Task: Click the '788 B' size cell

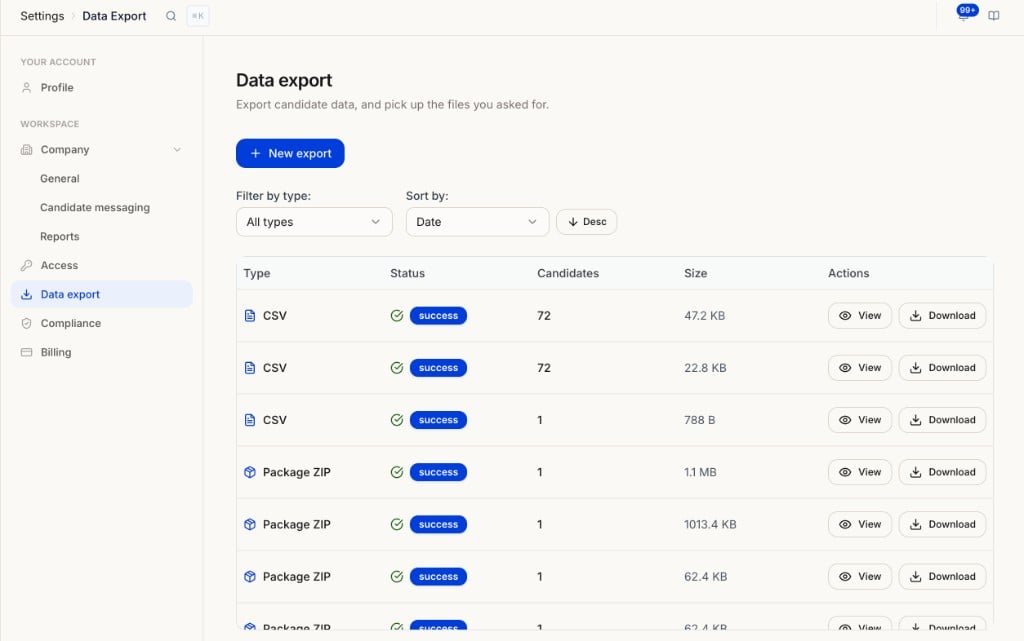Action: click(699, 420)
